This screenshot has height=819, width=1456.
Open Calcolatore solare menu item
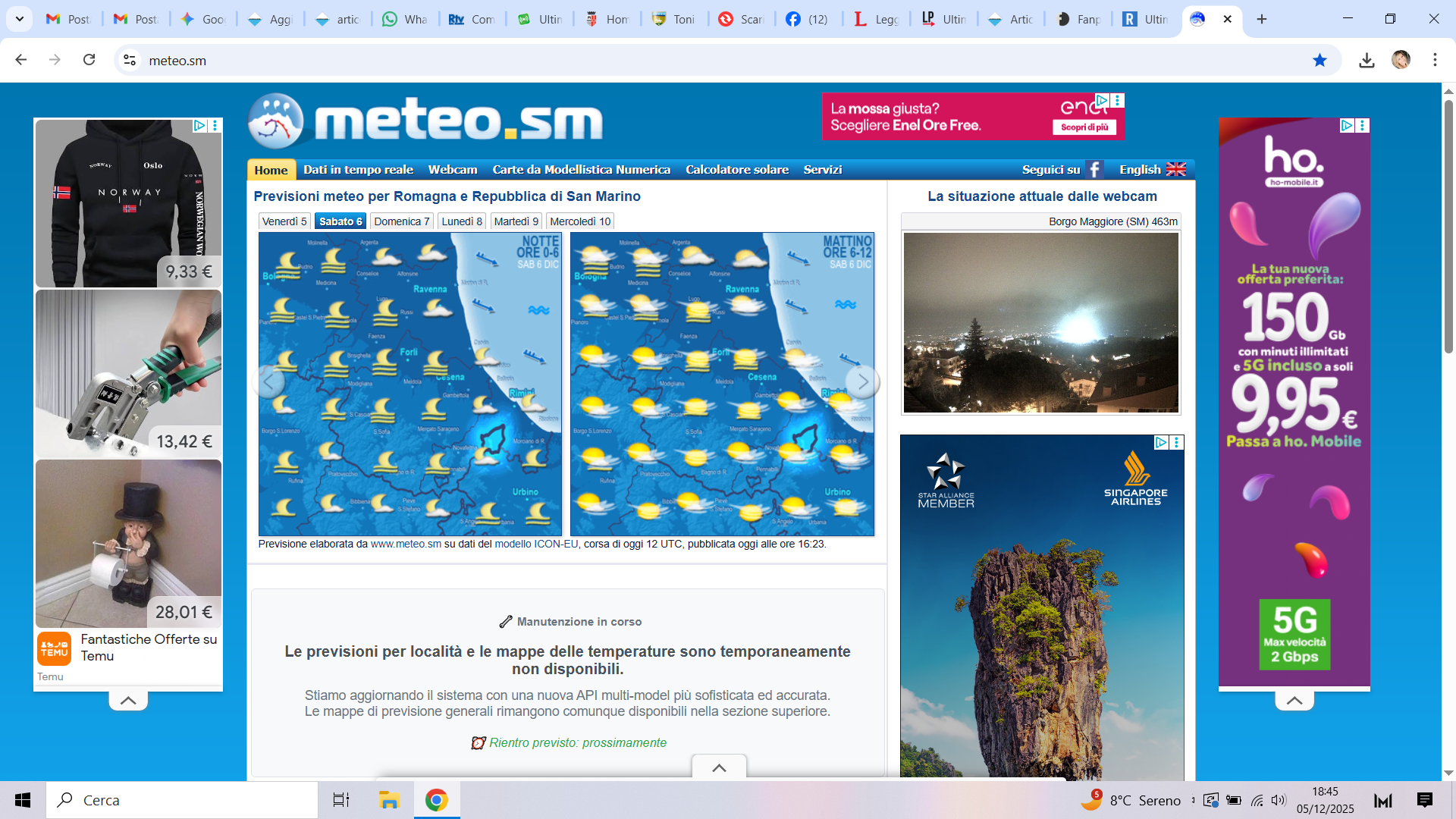coord(737,170)
